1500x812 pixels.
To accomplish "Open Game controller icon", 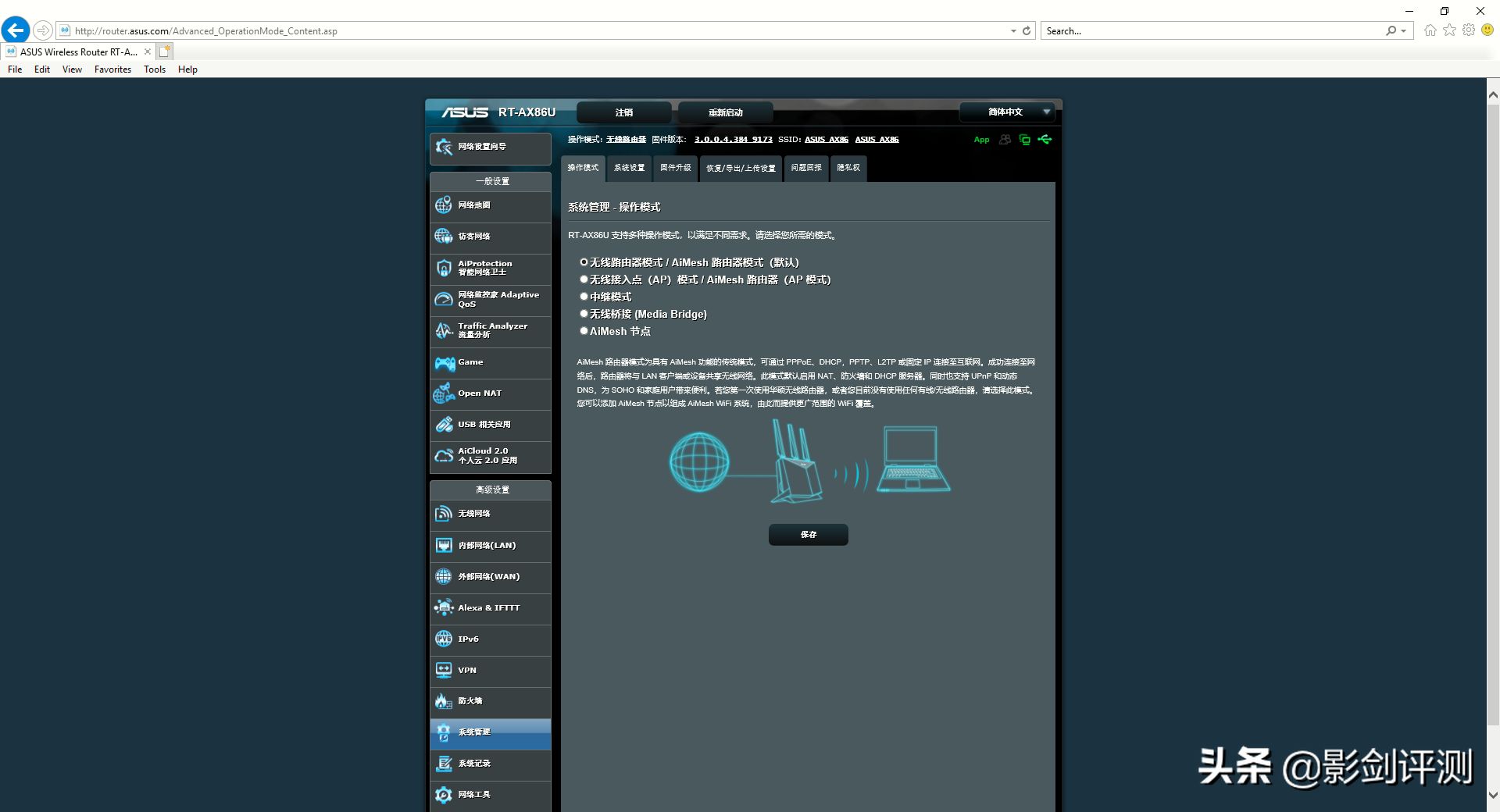I will [x=445, y=362].
